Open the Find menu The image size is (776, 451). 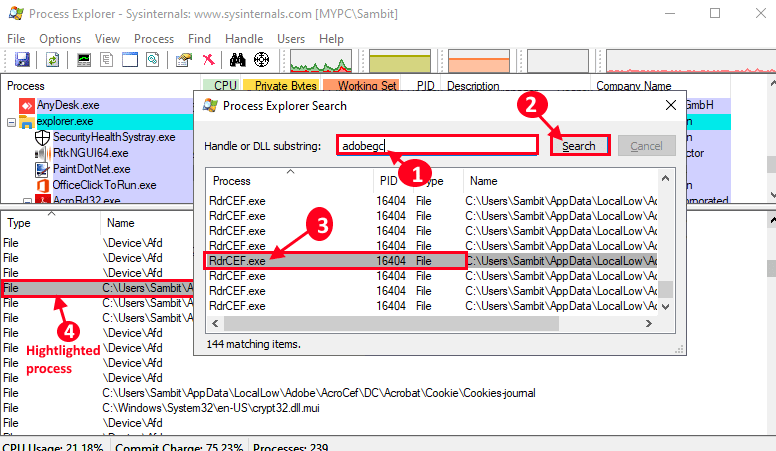click(x=199, y=39)
